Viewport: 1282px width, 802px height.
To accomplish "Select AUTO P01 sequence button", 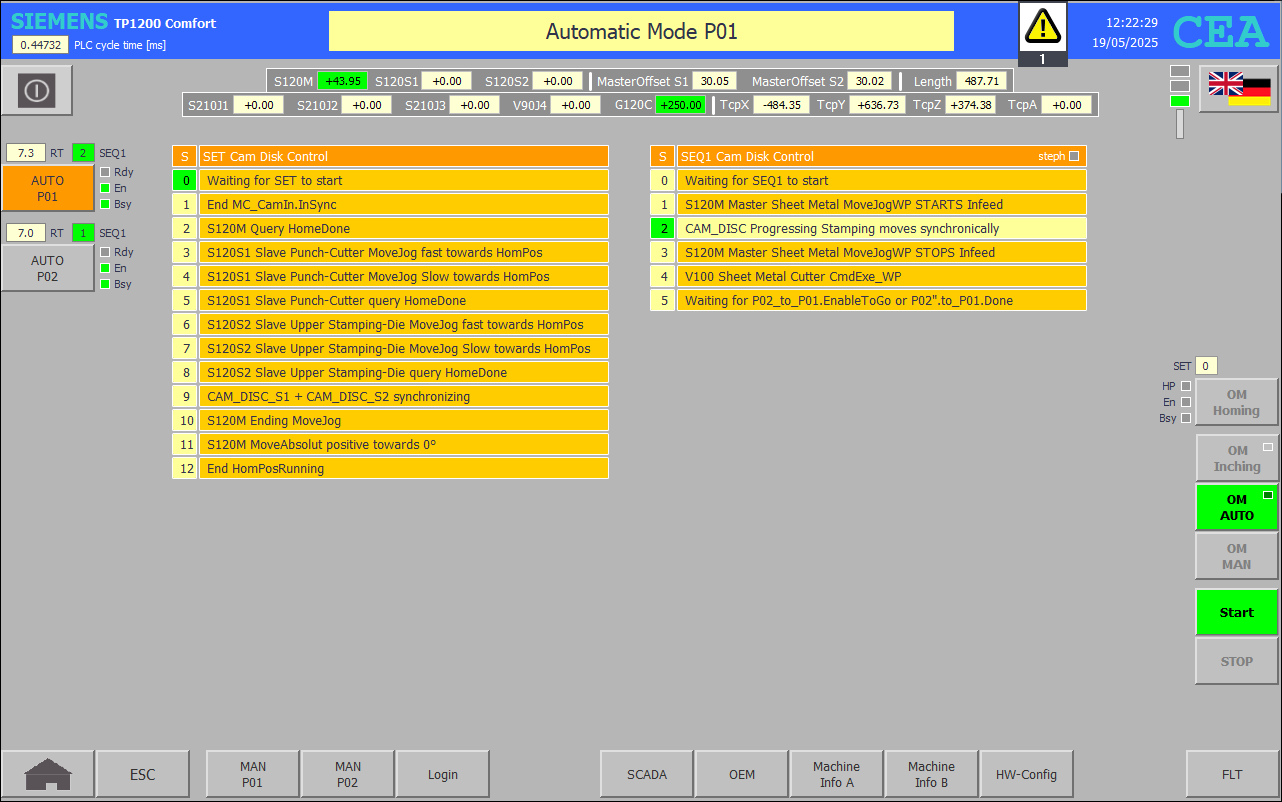I will [x=48, y=188].
